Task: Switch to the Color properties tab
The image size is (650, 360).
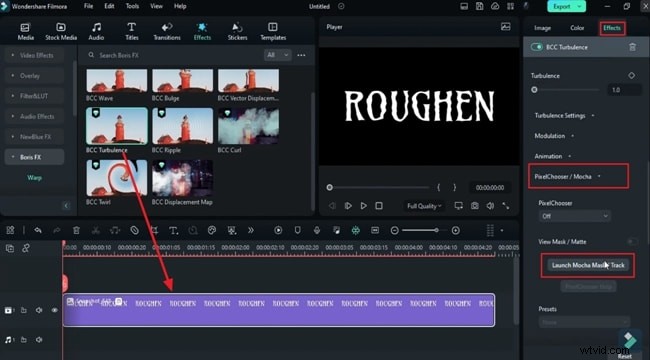Action: click(577, 28)
